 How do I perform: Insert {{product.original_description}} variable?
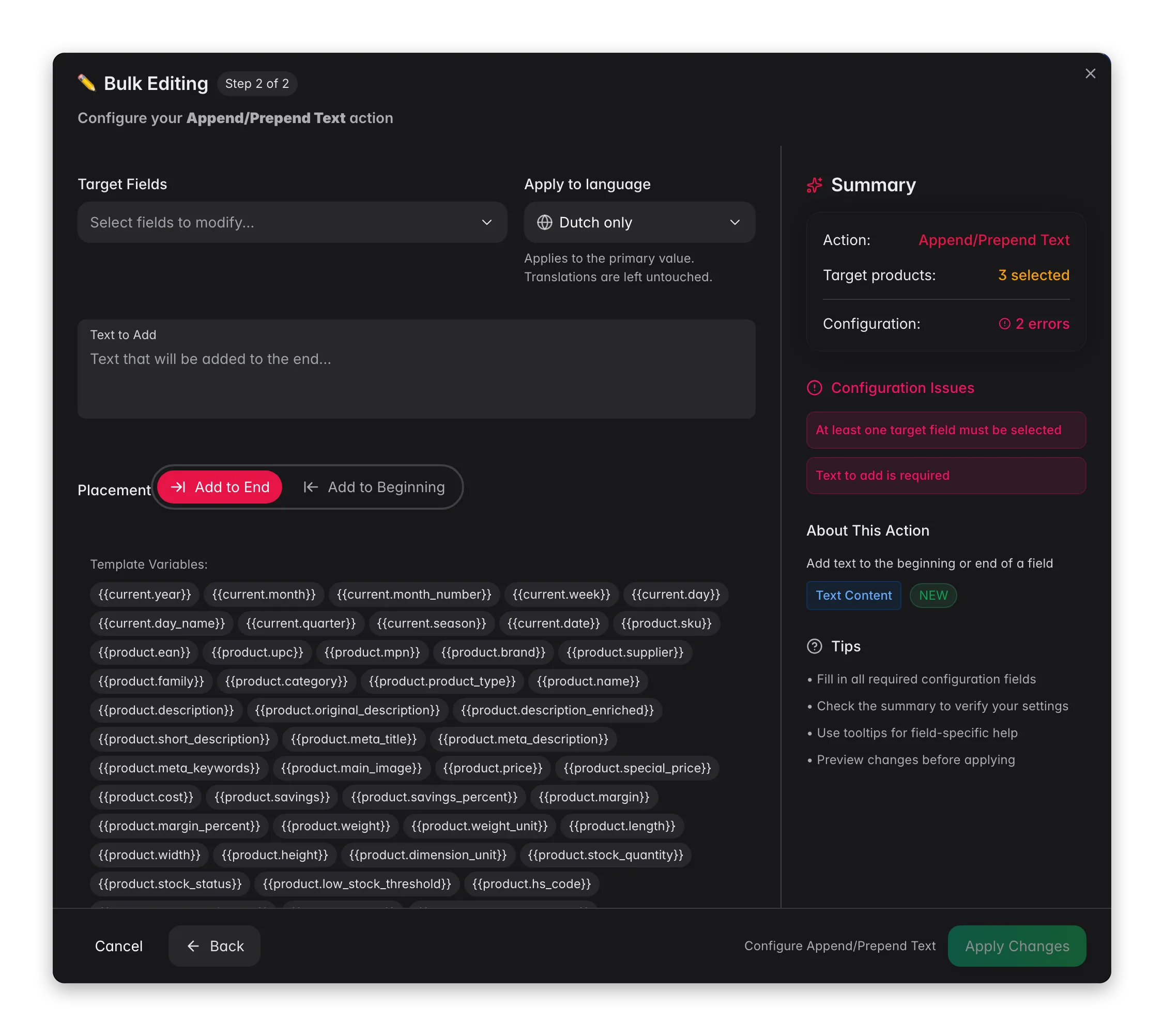[347, 710]
